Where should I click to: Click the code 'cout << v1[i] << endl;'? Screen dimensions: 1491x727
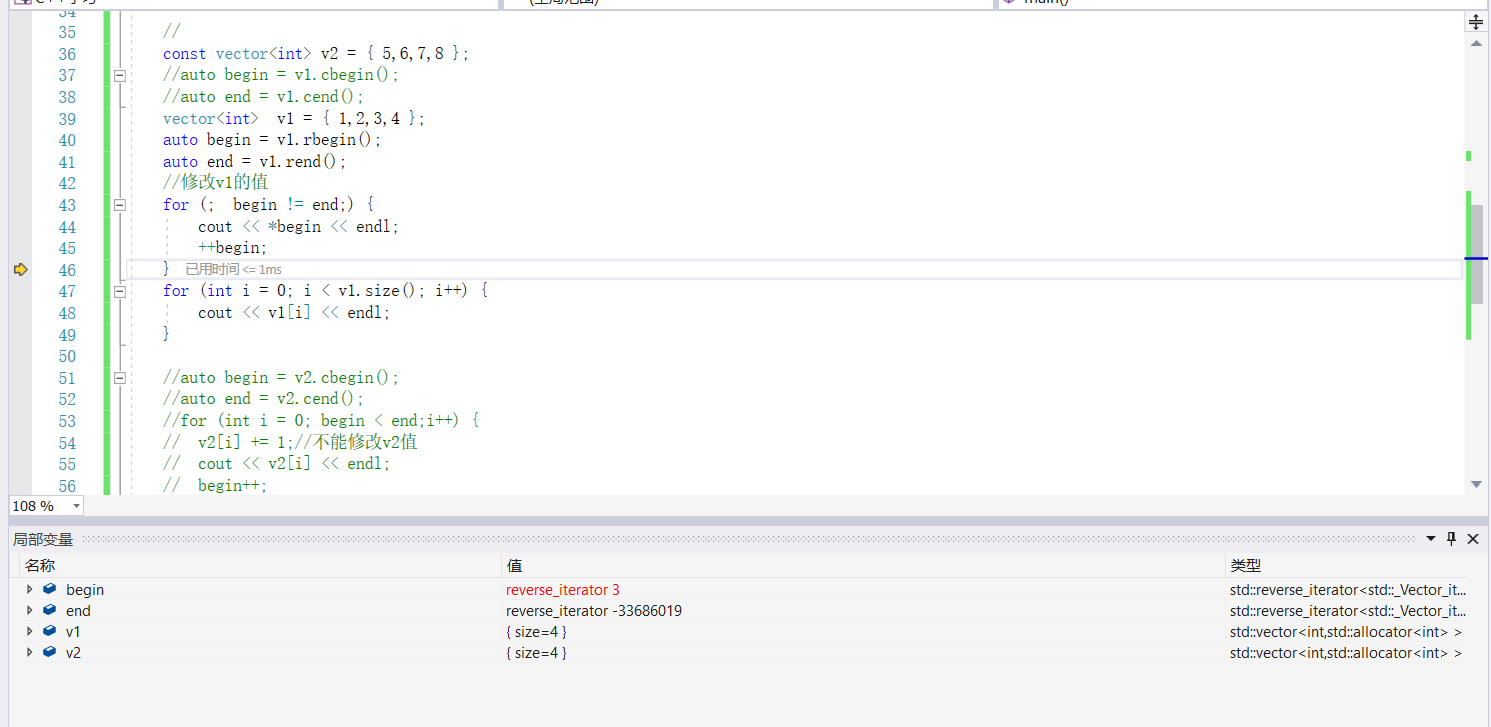click(x=294, y=313)
